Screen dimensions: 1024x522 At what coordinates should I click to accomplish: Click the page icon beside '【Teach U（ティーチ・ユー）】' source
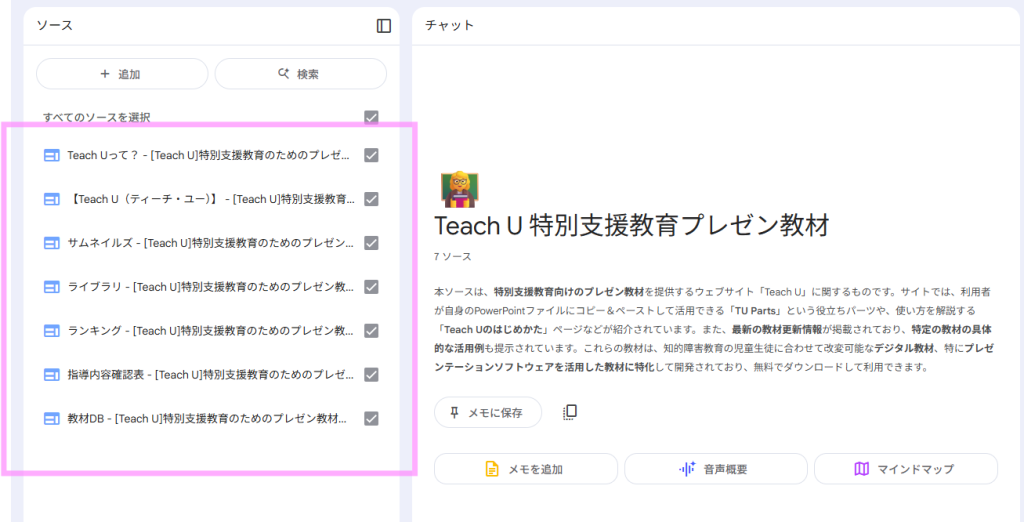52,199
